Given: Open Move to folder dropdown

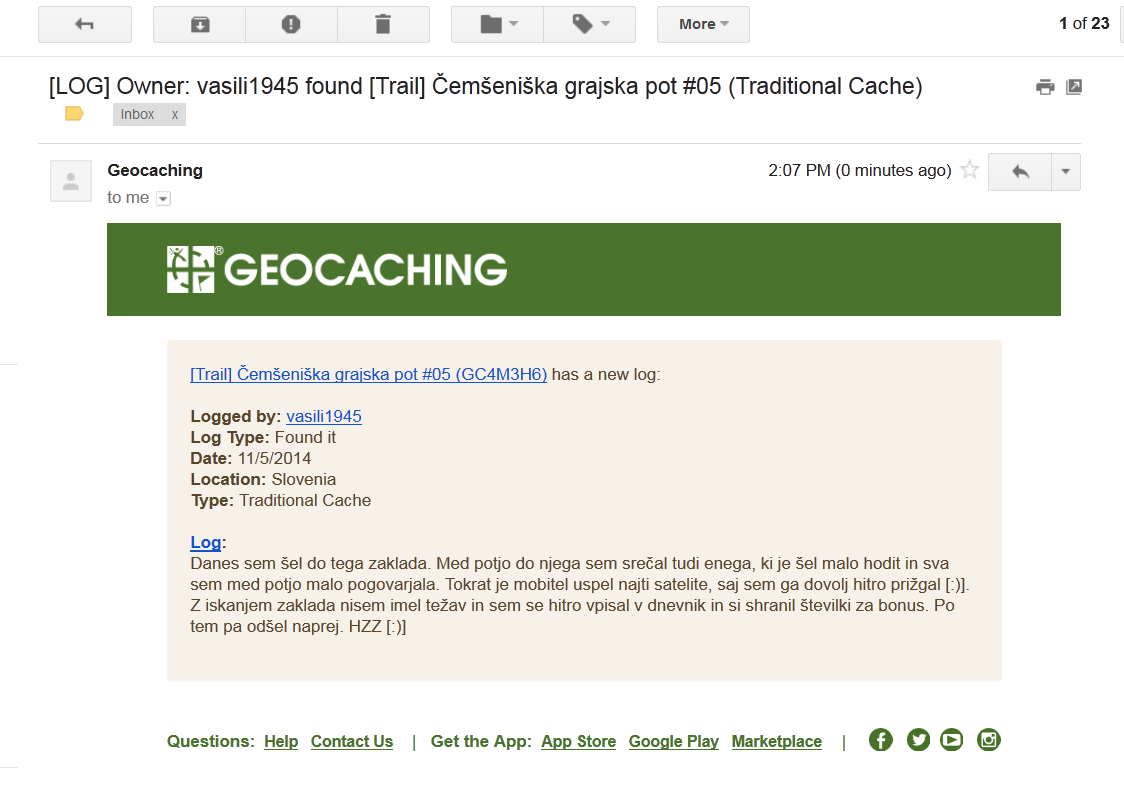Looking at the screenshot, I should coord(497,24).
